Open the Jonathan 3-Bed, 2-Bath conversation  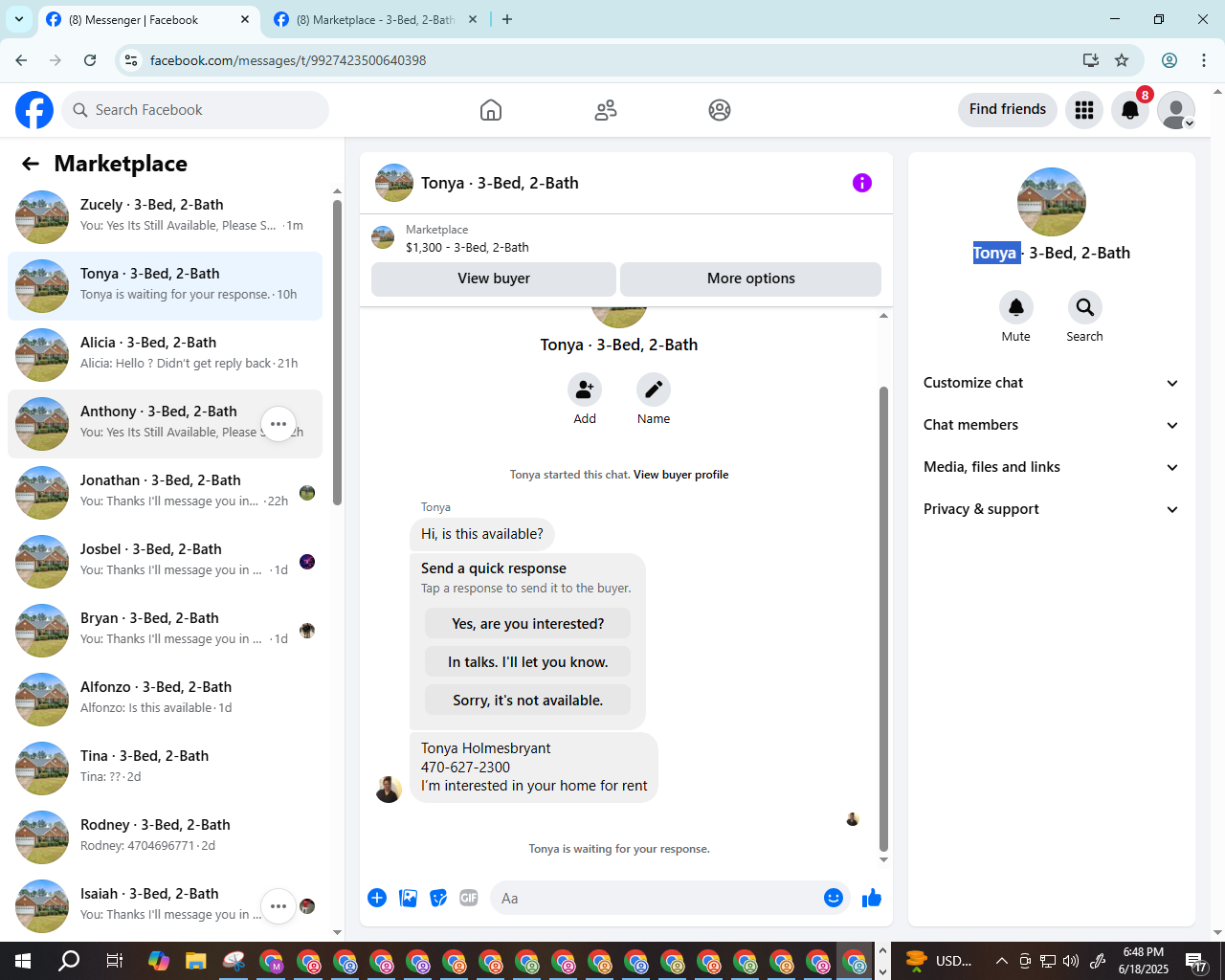point(165,493)
